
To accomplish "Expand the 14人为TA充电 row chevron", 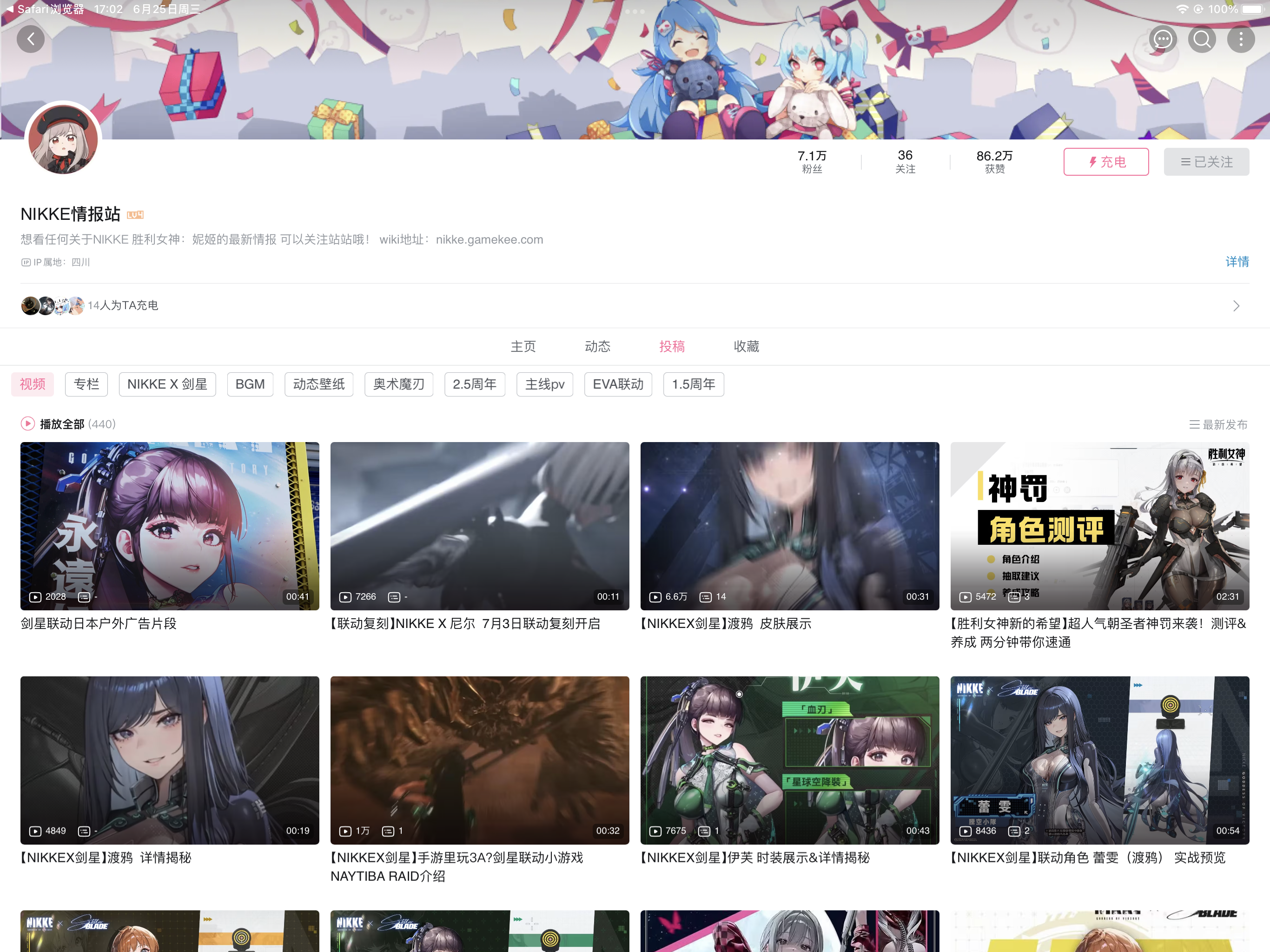I will pyautogui.click(x=1236, y=306).
